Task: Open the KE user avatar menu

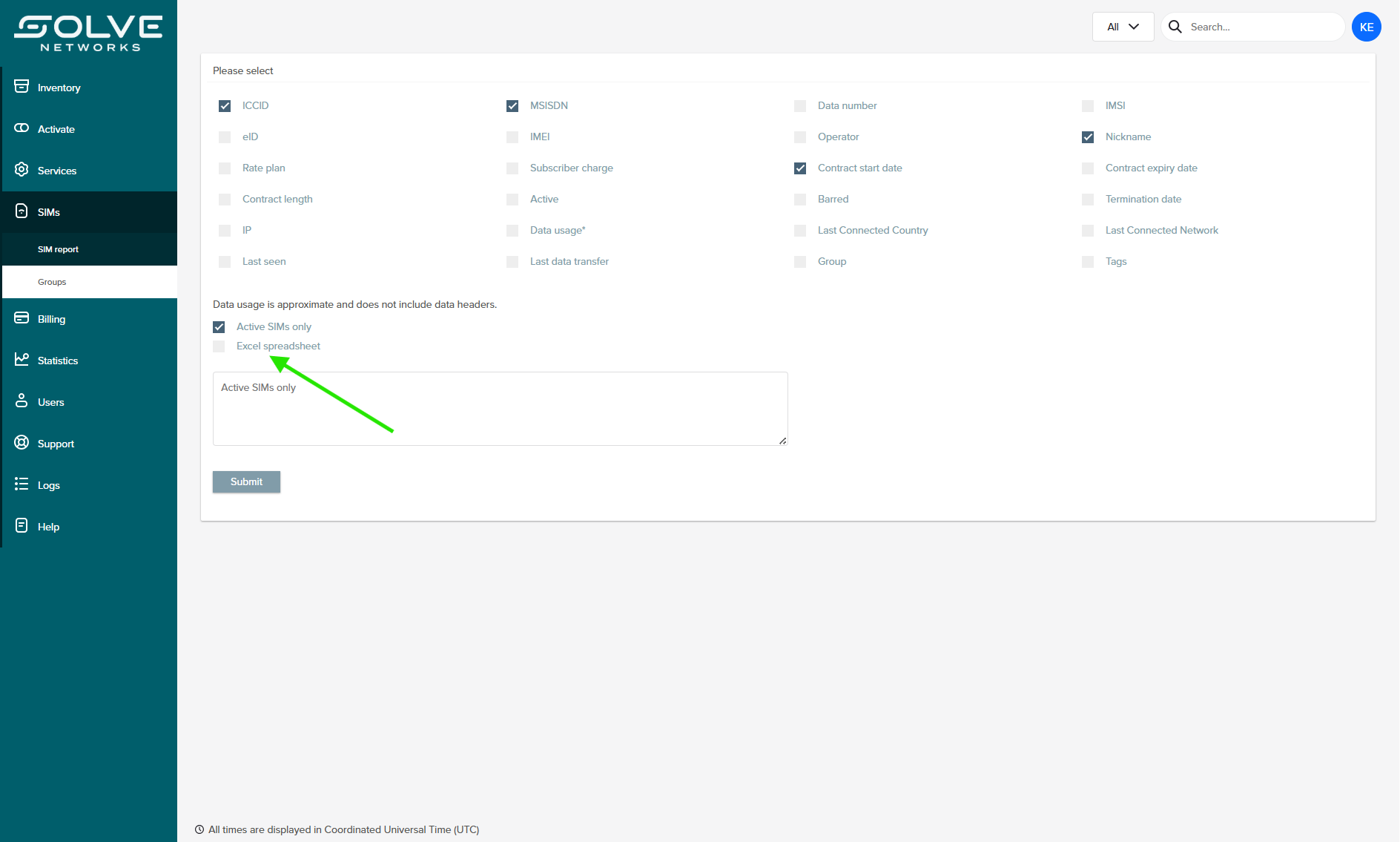Action: point(1366,27)
